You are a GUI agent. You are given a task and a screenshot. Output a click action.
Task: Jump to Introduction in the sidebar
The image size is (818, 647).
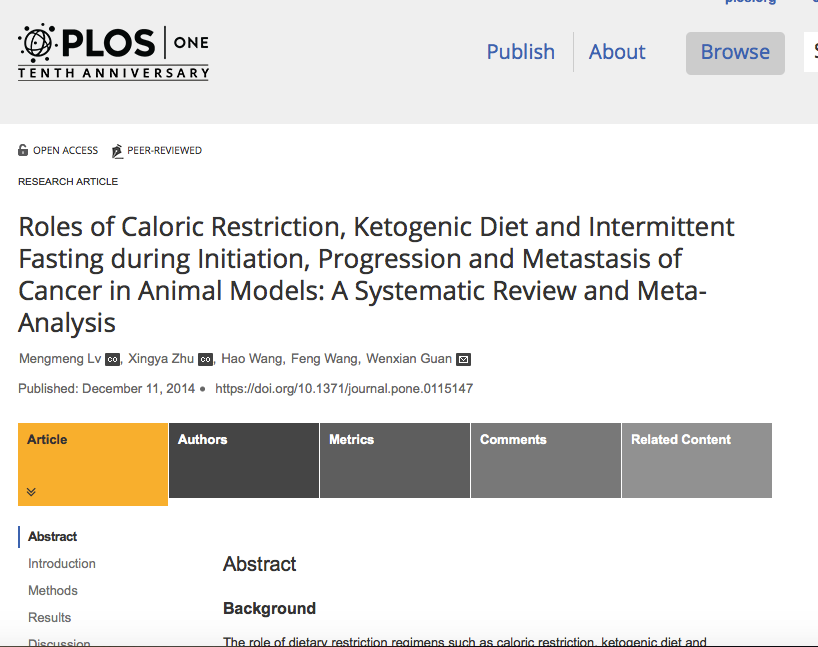[x=62, y=564]
